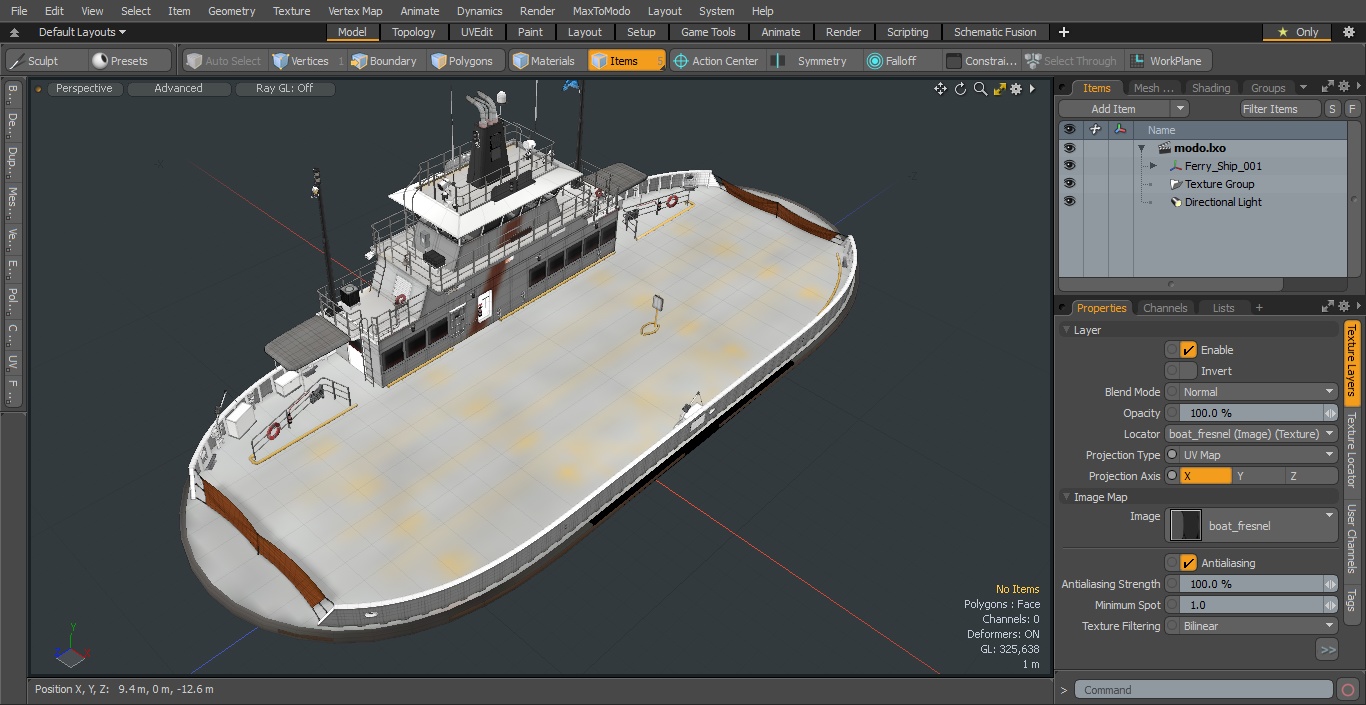
Task: Maximize the Properties panel with its expand icon
Action: pos(1328,307)
